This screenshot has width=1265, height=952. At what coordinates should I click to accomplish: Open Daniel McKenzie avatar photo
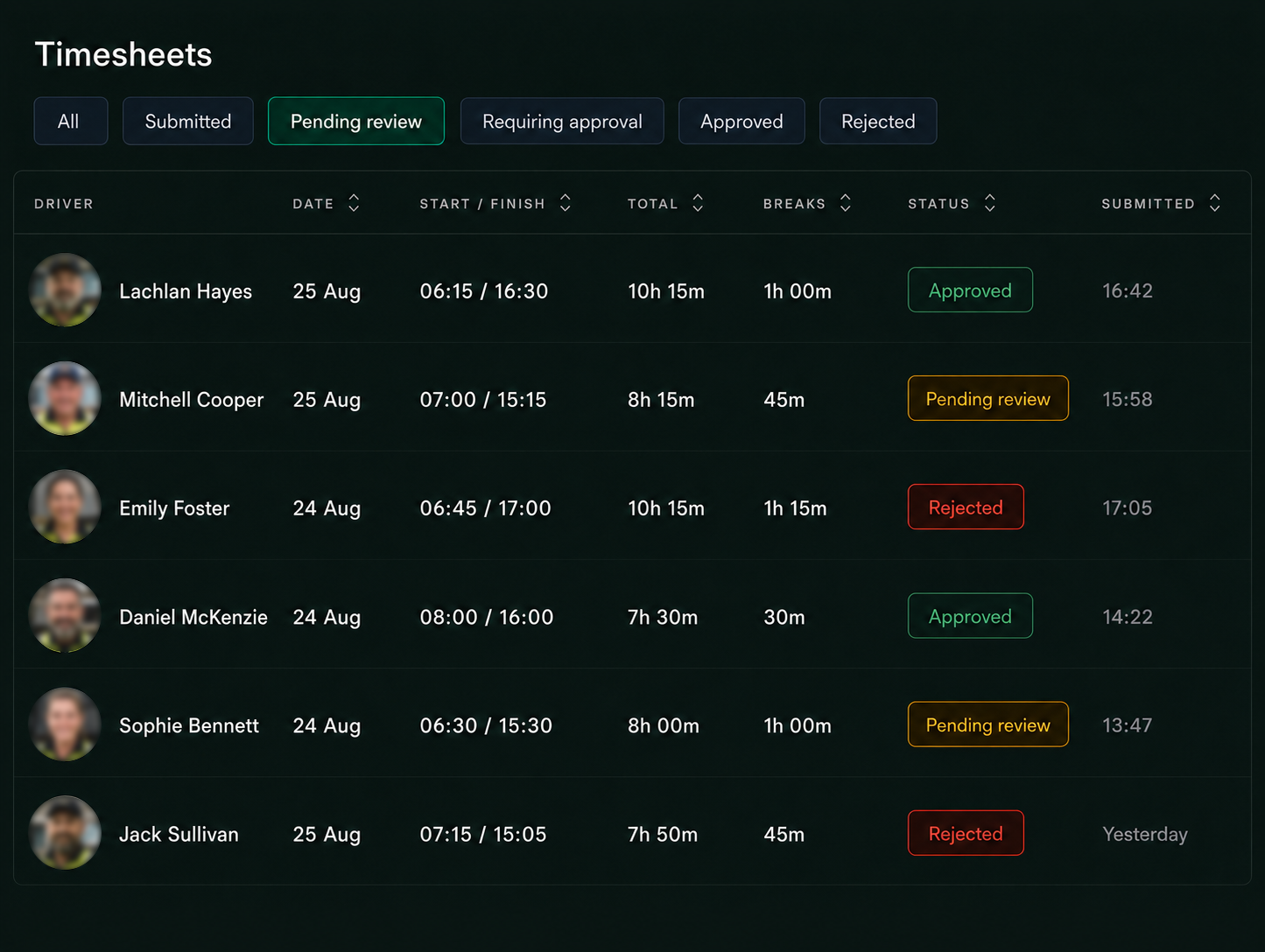point(65,616)
